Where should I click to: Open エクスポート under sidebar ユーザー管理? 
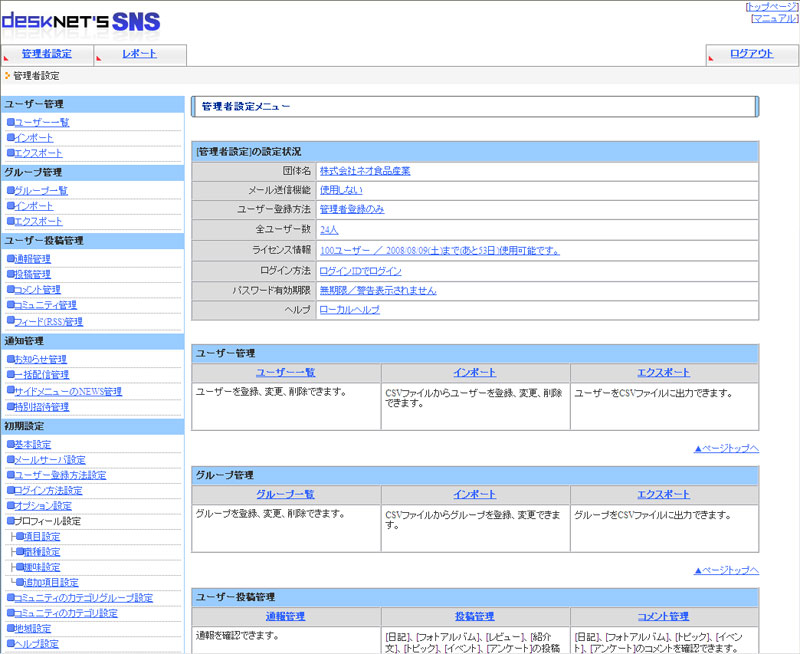point(38,153)
